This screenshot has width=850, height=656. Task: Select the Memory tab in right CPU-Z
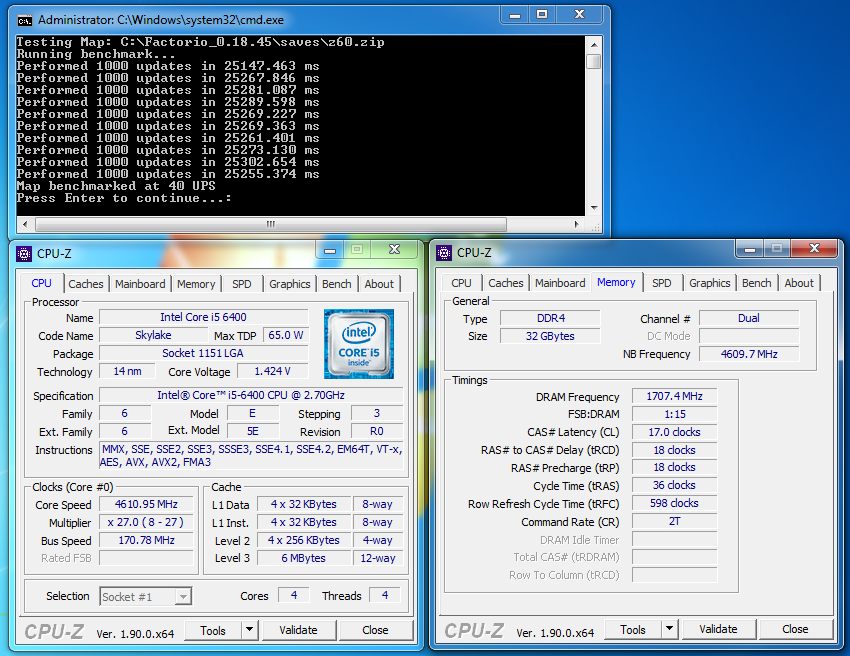click(616, 282)
